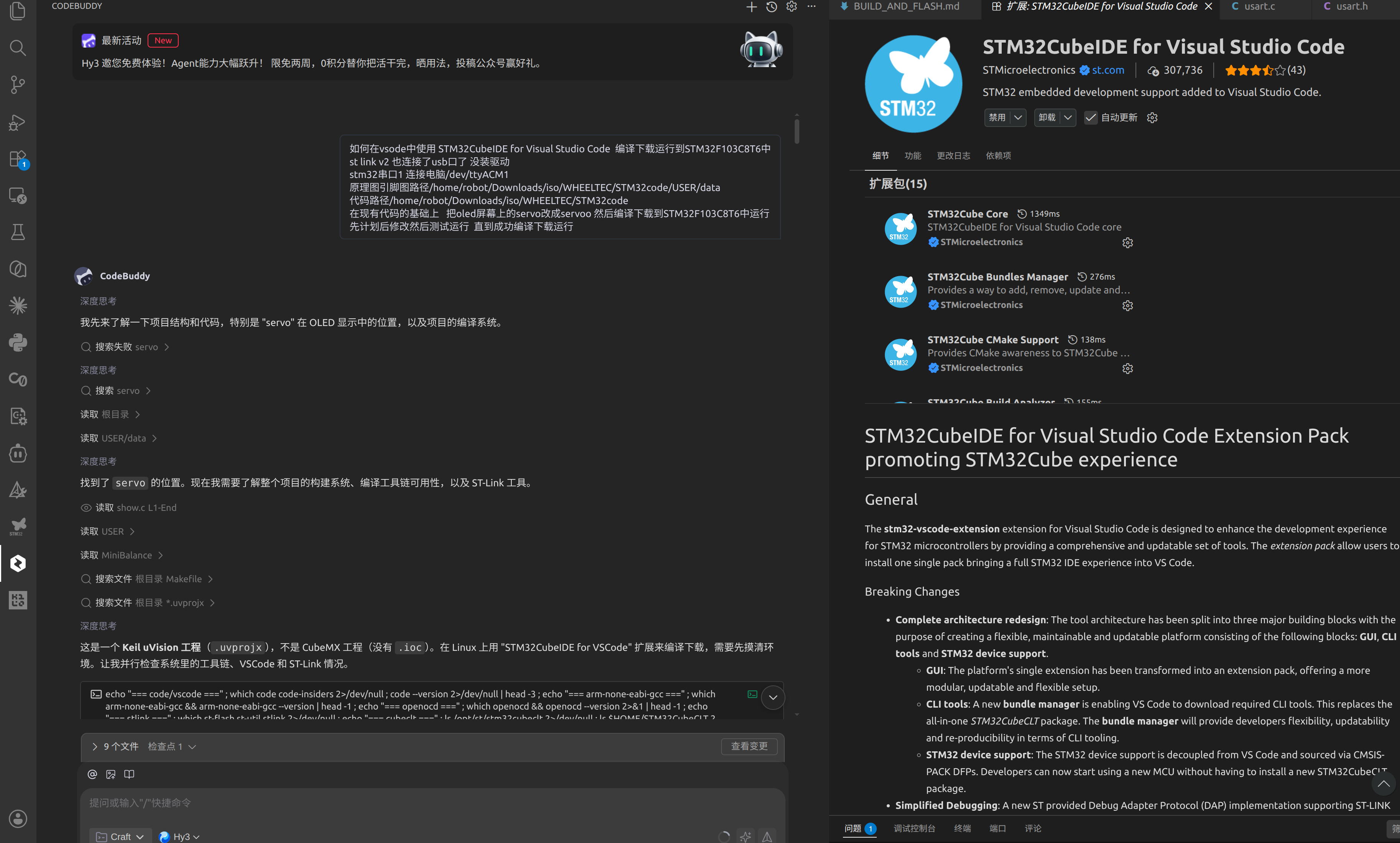Open the st.com publisher link
Screen dimensions: 1400x843
[1108, 70]
